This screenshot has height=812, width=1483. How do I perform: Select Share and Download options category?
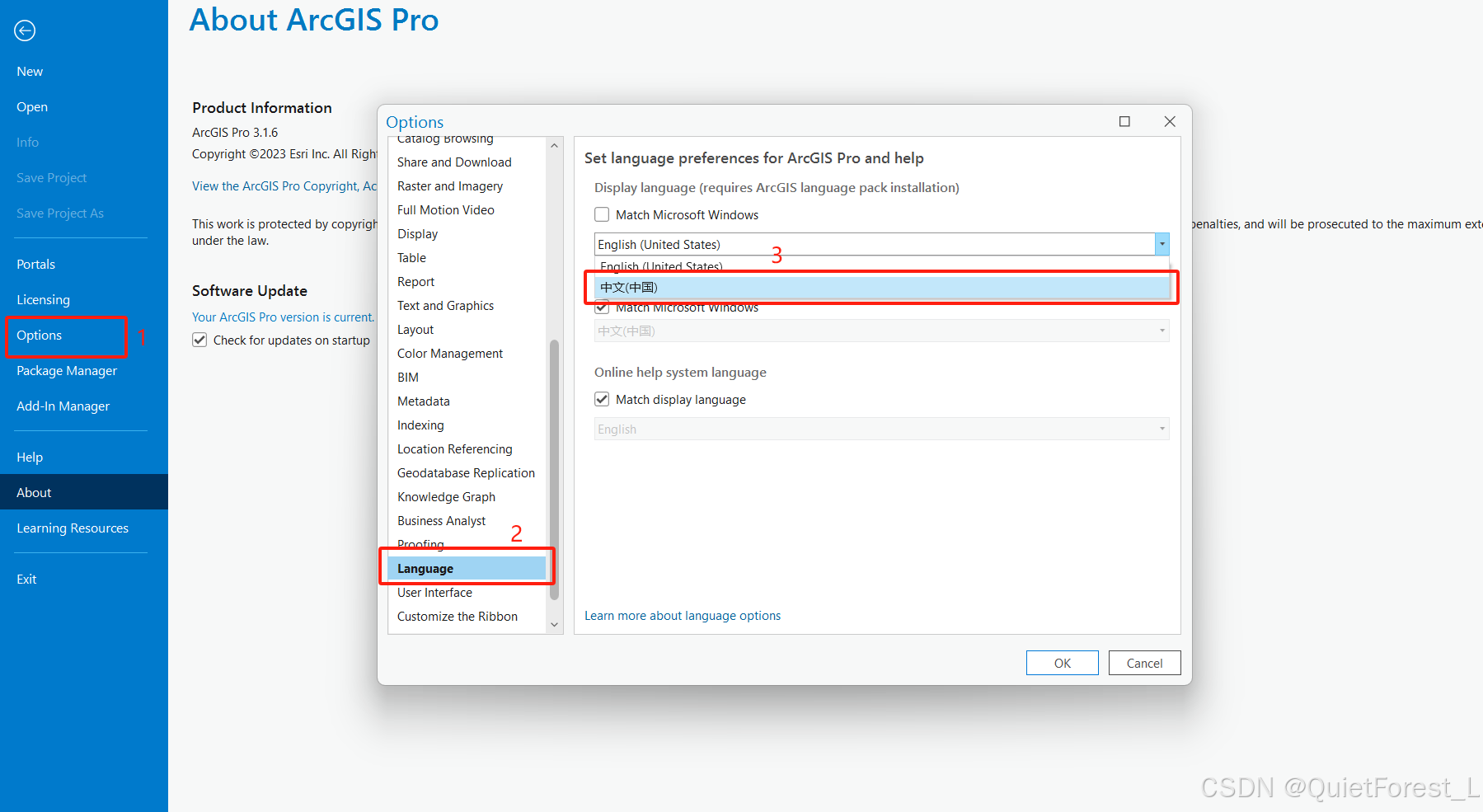click(x=454, y=162)
